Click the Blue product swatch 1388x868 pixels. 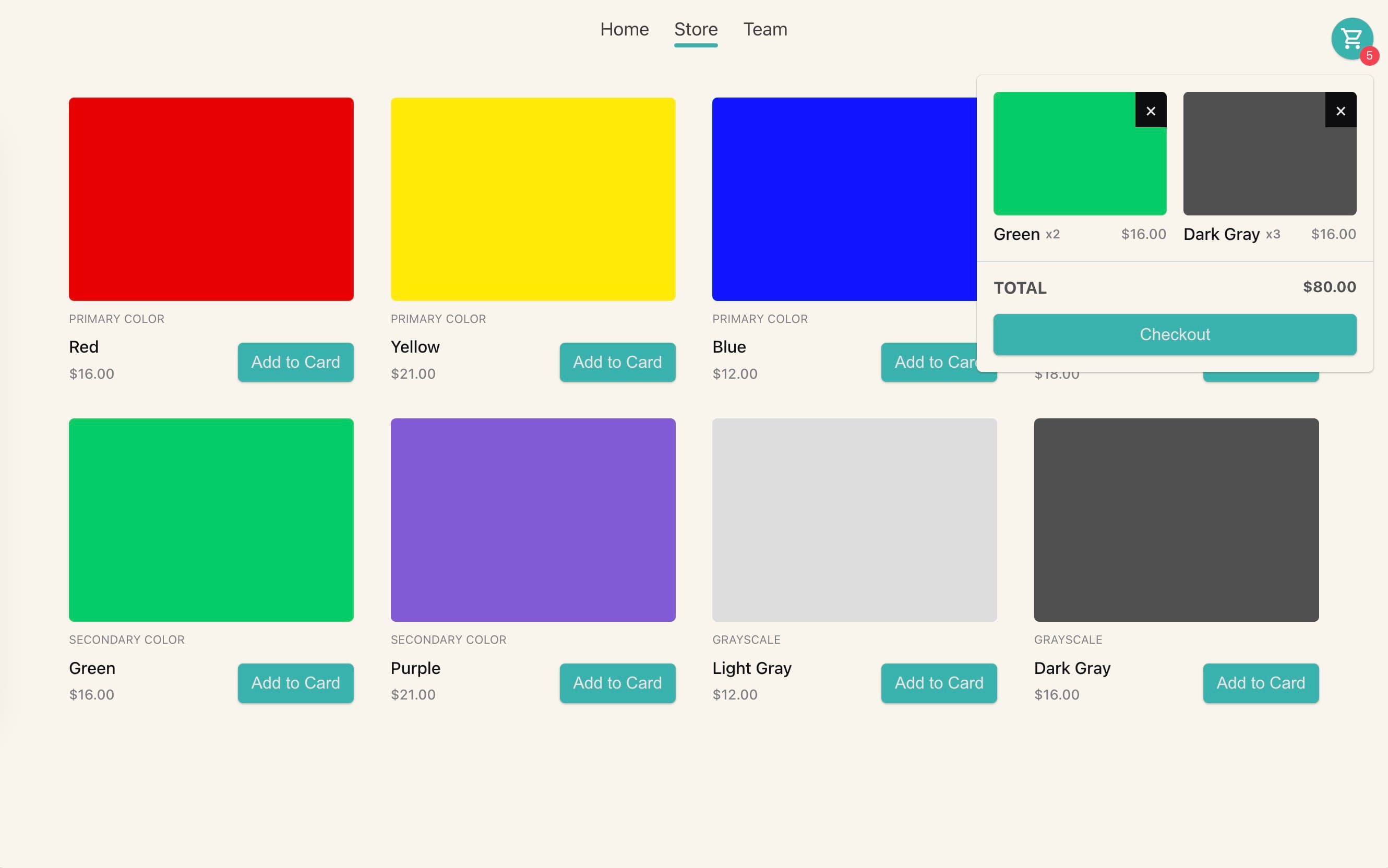tap(844, 199)
